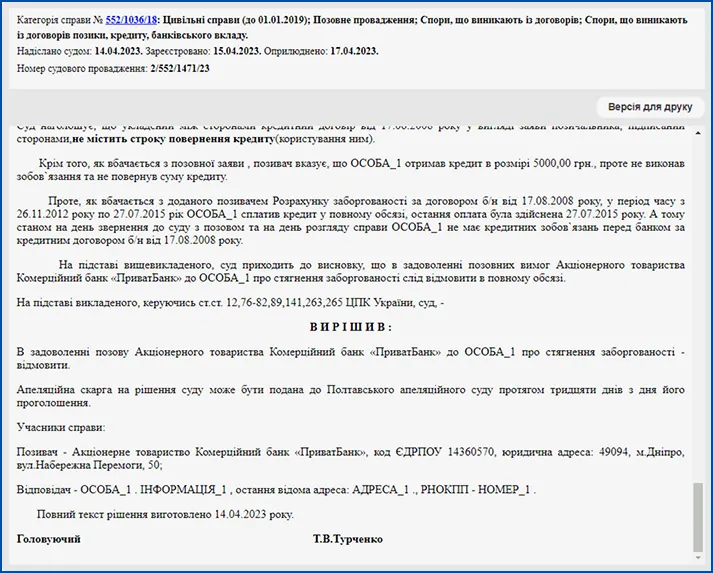Click bold phrase 'не містить строку повернення кредиту'
The height and width of the screenshot is (573, 713).
click(x=174, y=139)
